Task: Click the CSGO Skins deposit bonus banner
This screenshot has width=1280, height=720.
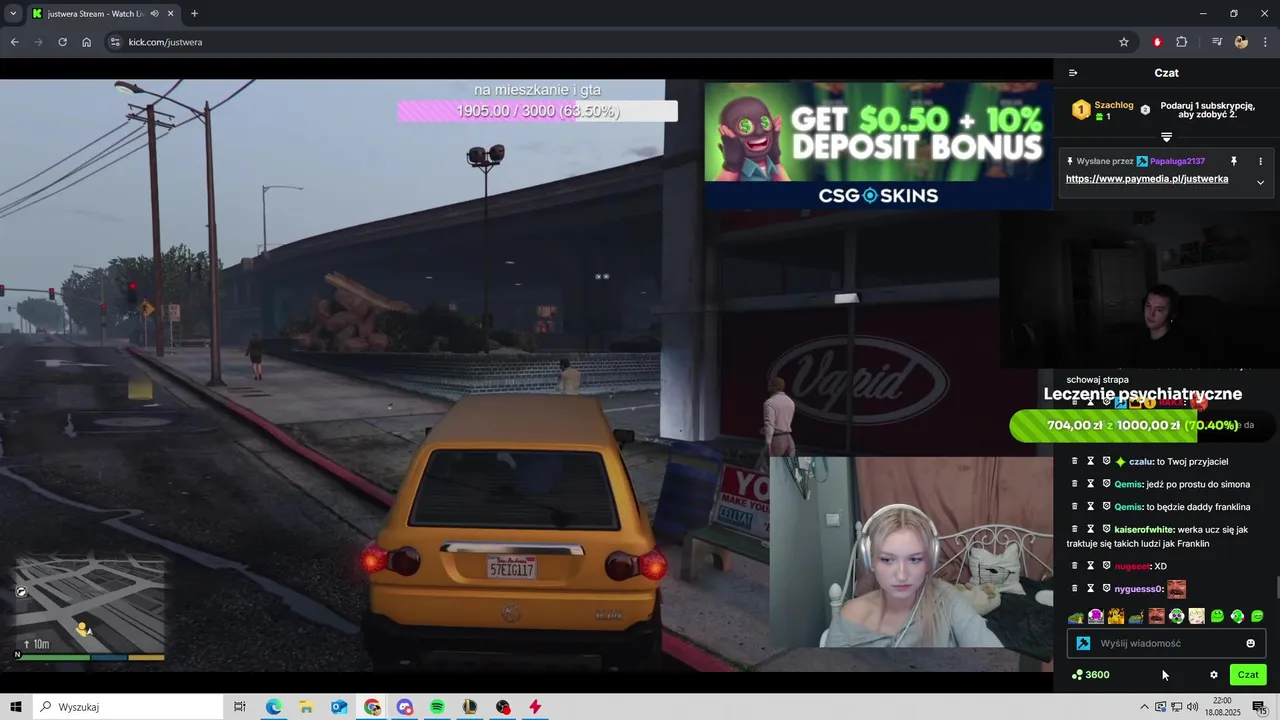Action: tap(877, 146)
